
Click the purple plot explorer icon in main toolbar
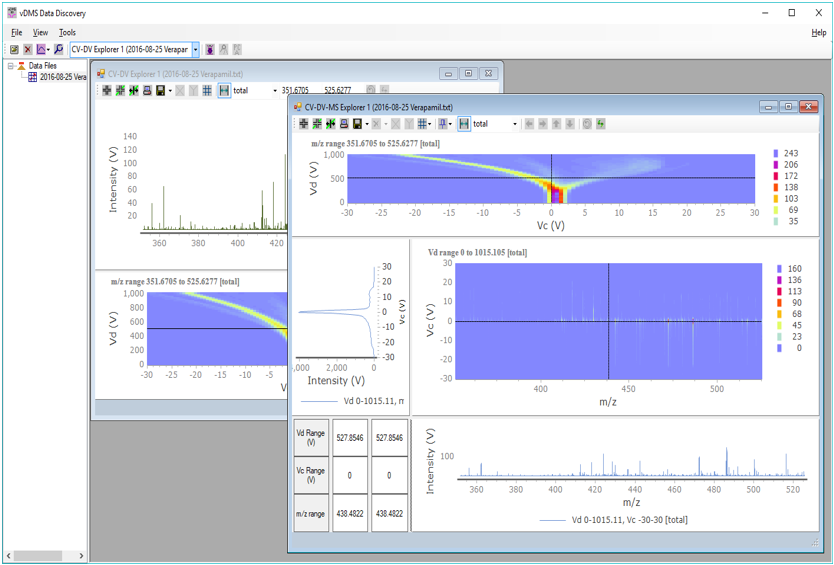point(40,49)
